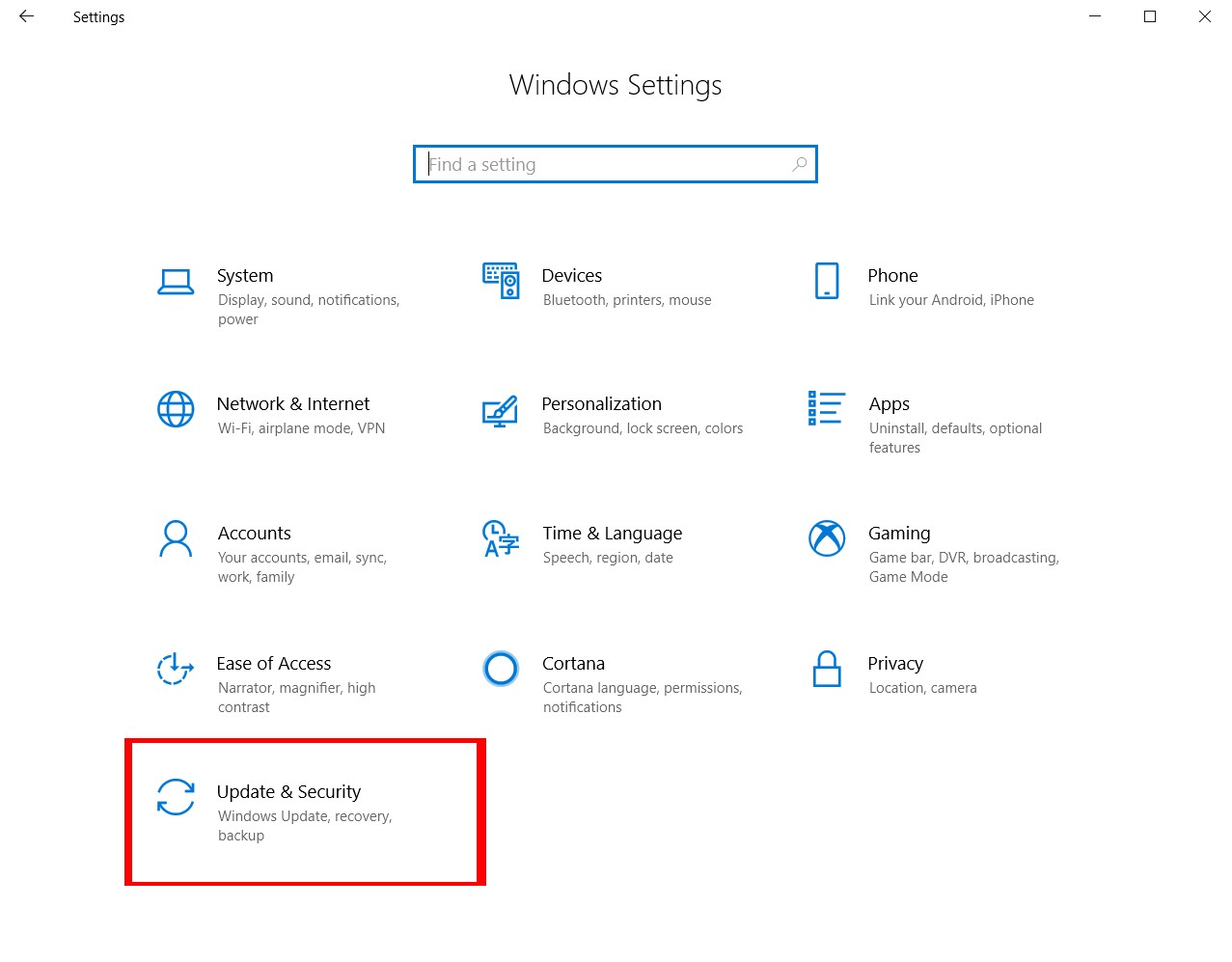Open Apps via the list icon
This screenshot has width=1232, height=962.
point(827,409)
